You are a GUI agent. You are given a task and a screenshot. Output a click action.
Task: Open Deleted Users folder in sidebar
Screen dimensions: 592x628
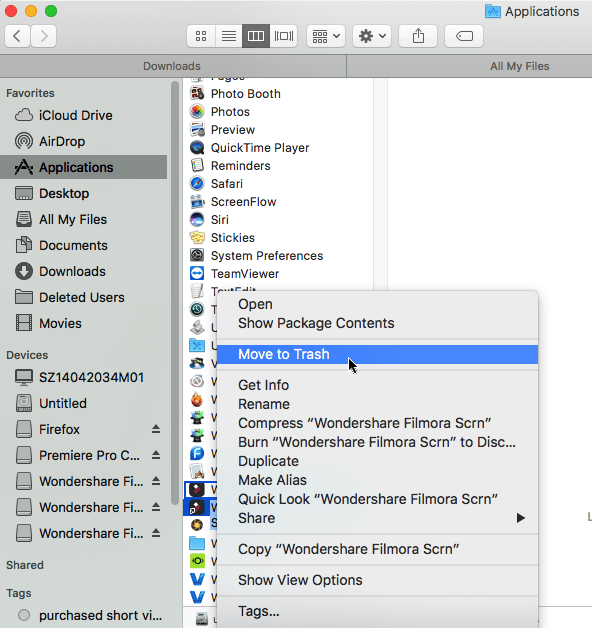pyautogui.click(x=83, y=298)
